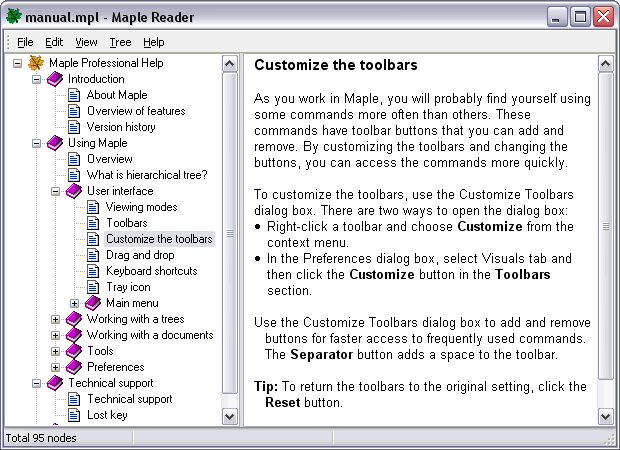Click the tree panel vertical scrollbar thumb
The width and height of the screenshot is (620, 450).
coord(230,233)
